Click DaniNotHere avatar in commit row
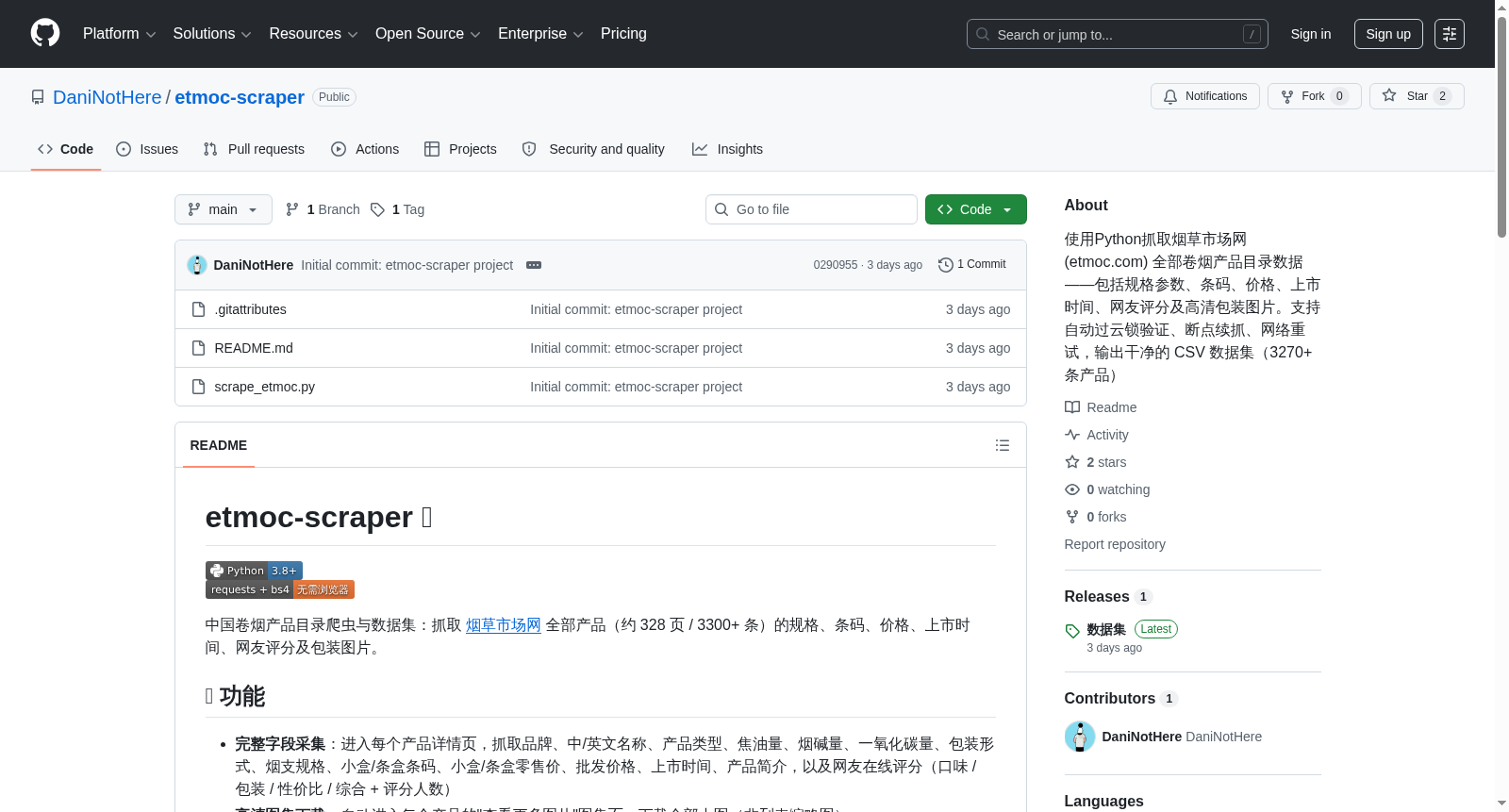 coord(197,265)
